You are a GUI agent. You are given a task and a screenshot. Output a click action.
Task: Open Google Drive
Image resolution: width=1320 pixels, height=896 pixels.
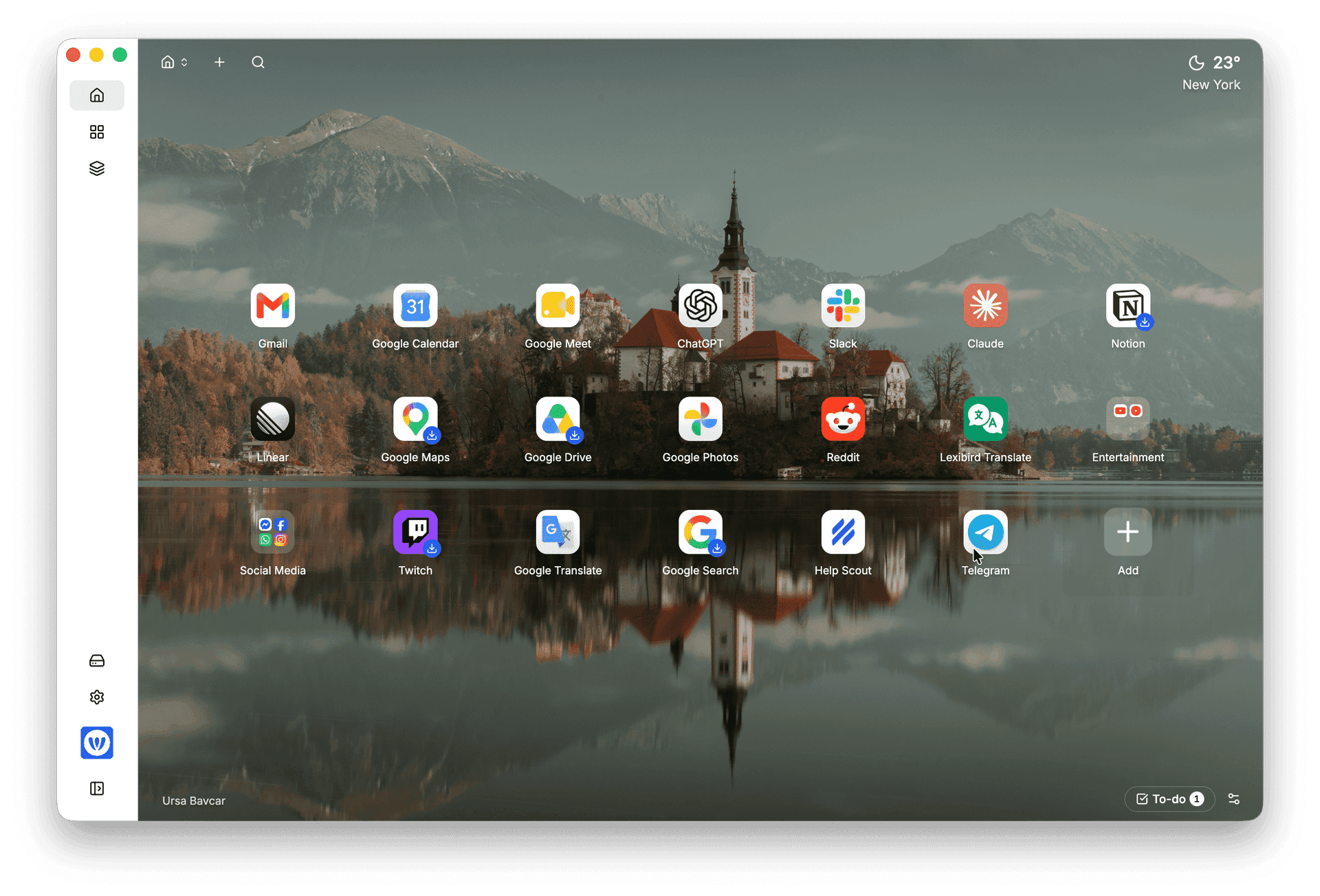558,419
